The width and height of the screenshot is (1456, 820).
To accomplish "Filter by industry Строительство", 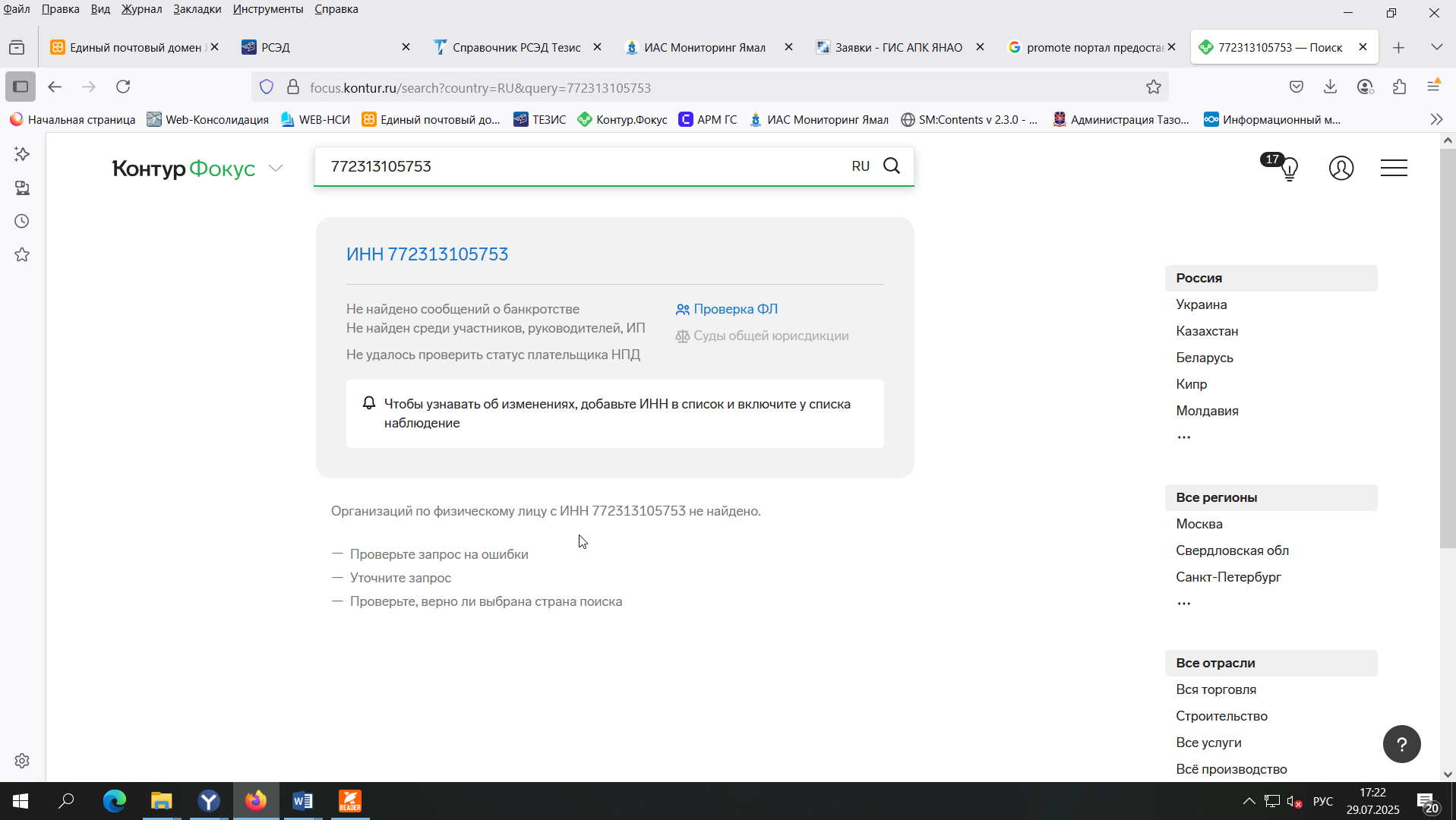I will 1221,716.
